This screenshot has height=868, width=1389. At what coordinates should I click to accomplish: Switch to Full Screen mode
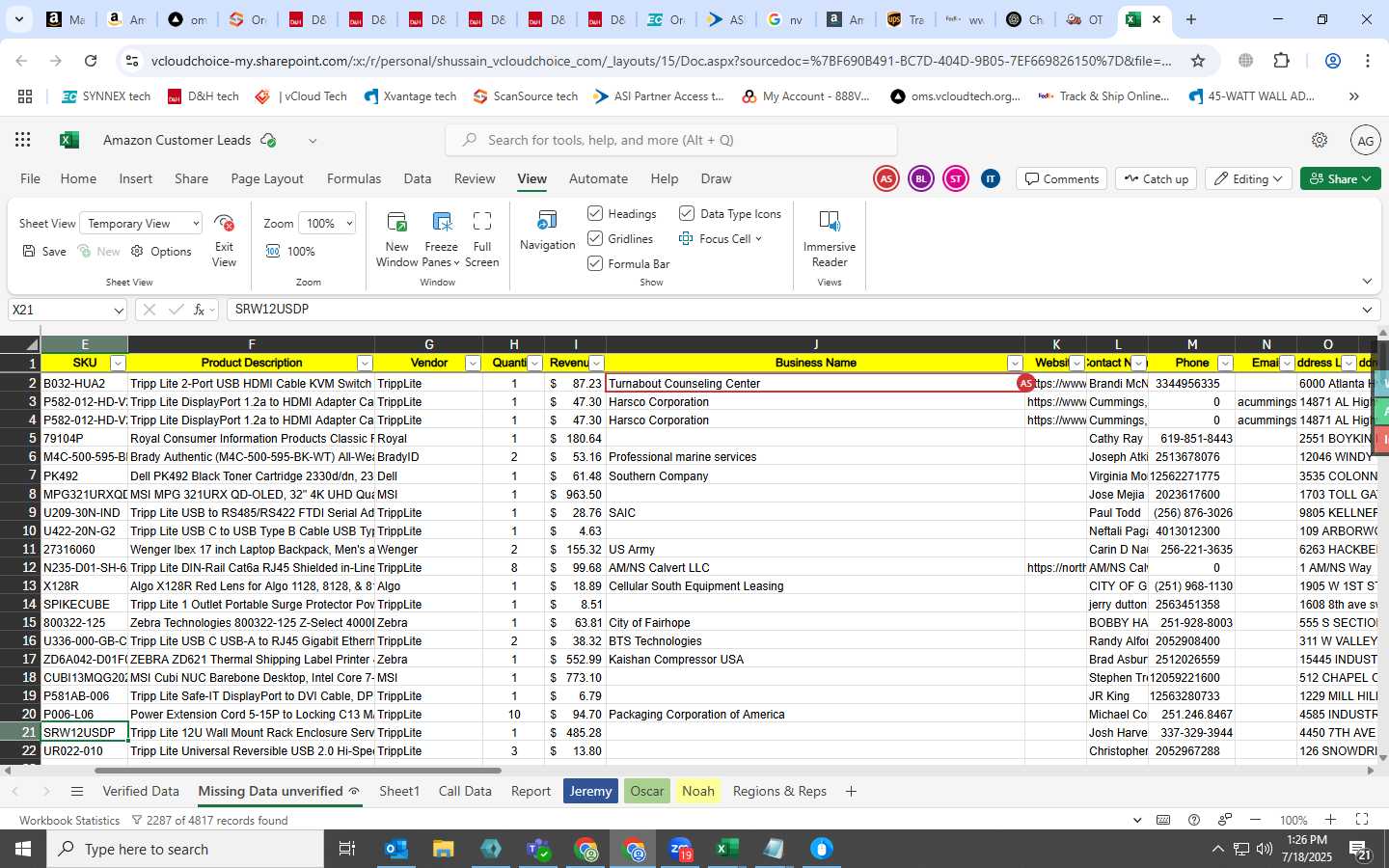click(x=482, y=239)
